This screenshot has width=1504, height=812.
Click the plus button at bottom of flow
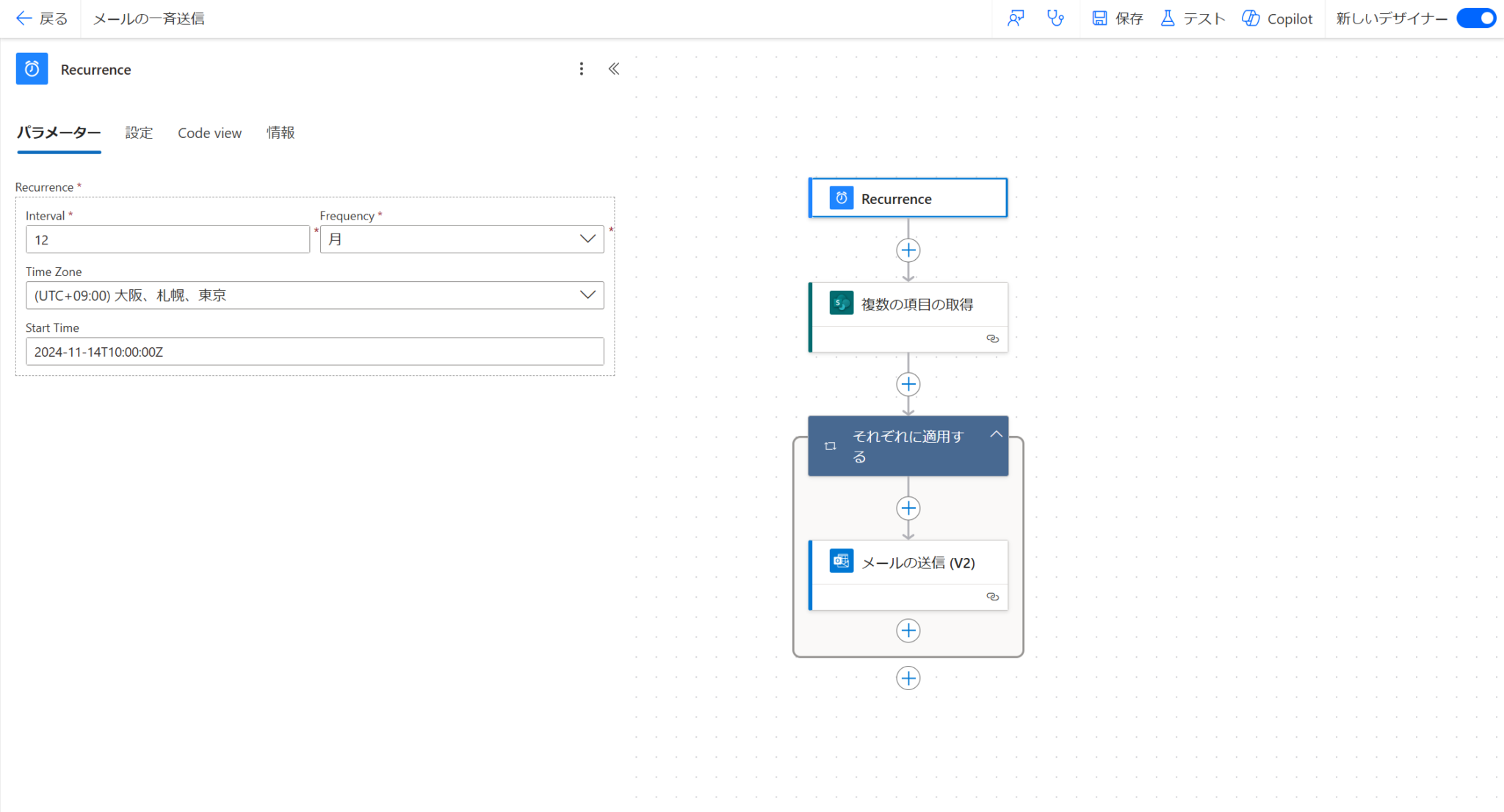coord(908,678)
